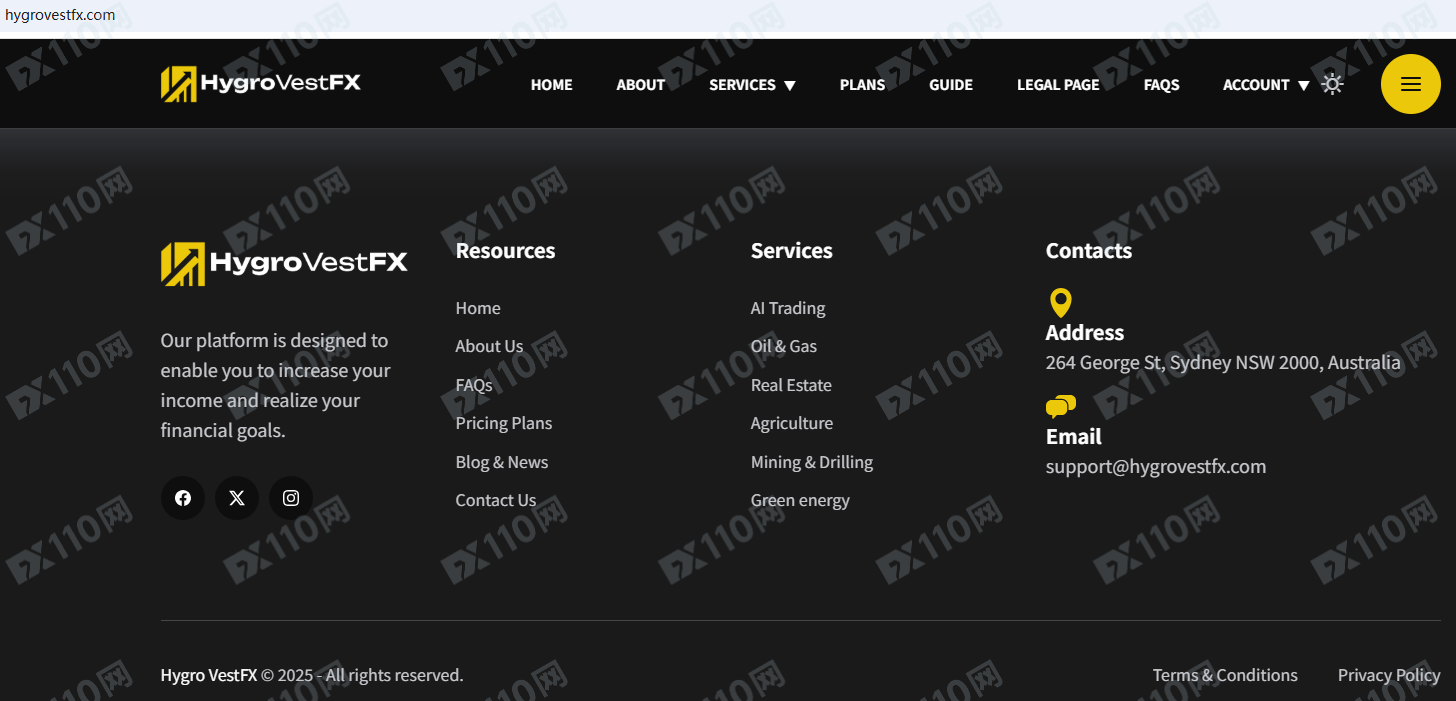
Task: Click the HygroVestFX logo in header
Action: pyautogui.click(x=261, y=84)
